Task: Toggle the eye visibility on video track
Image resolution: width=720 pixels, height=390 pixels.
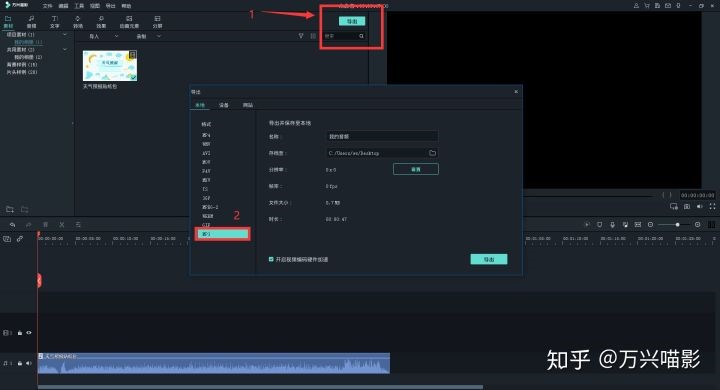Action: pos(29,333)
